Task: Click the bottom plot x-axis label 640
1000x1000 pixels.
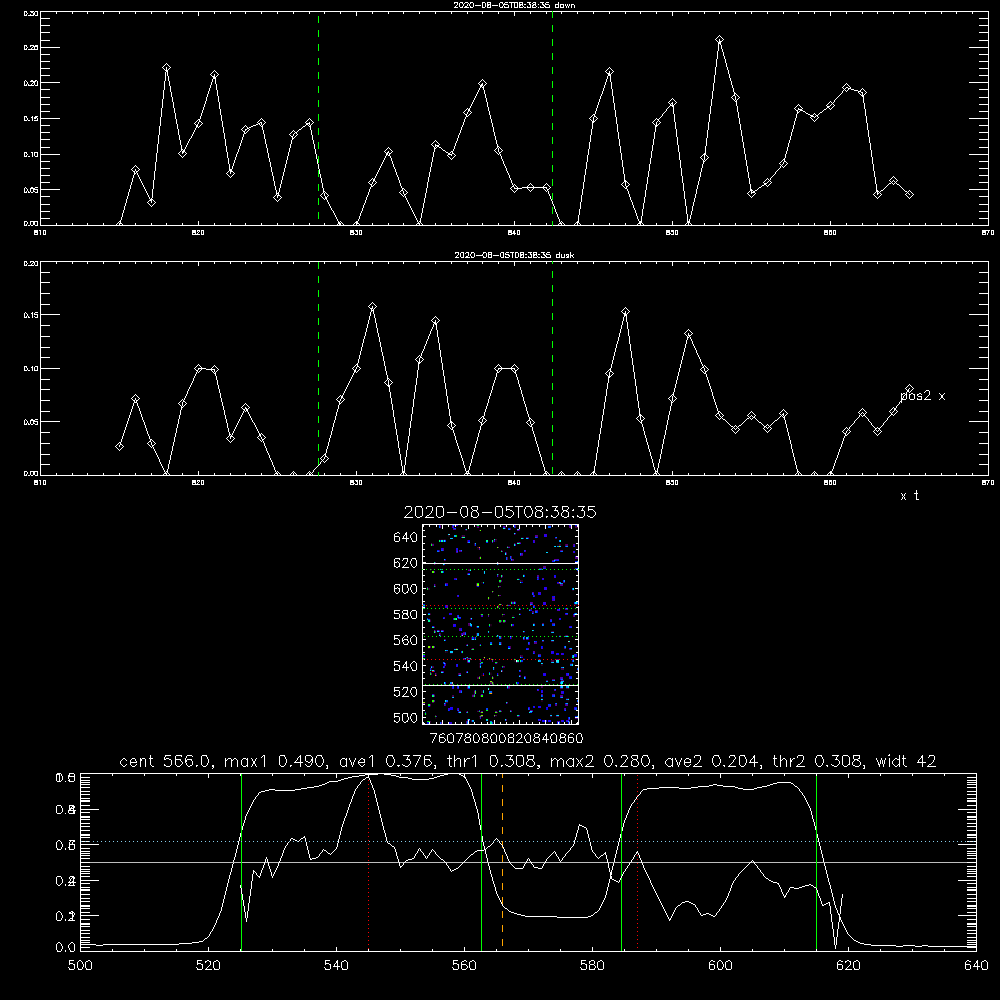Action: [x=976, y=966]
